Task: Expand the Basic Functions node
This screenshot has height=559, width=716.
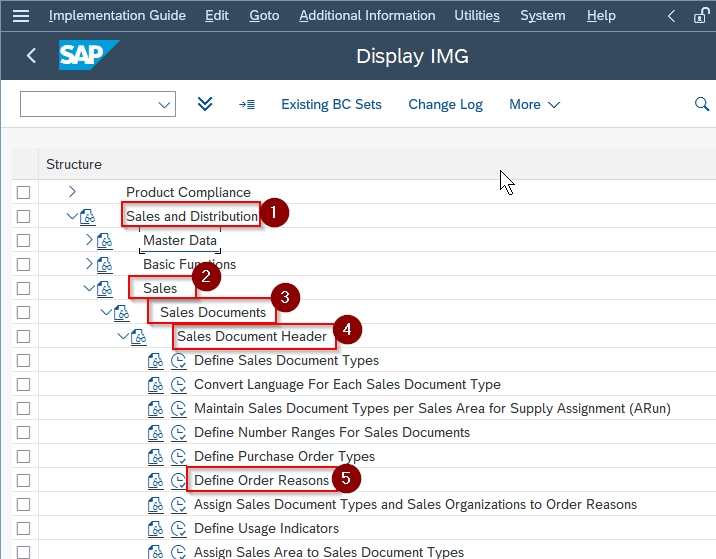Action: (89, 264)
